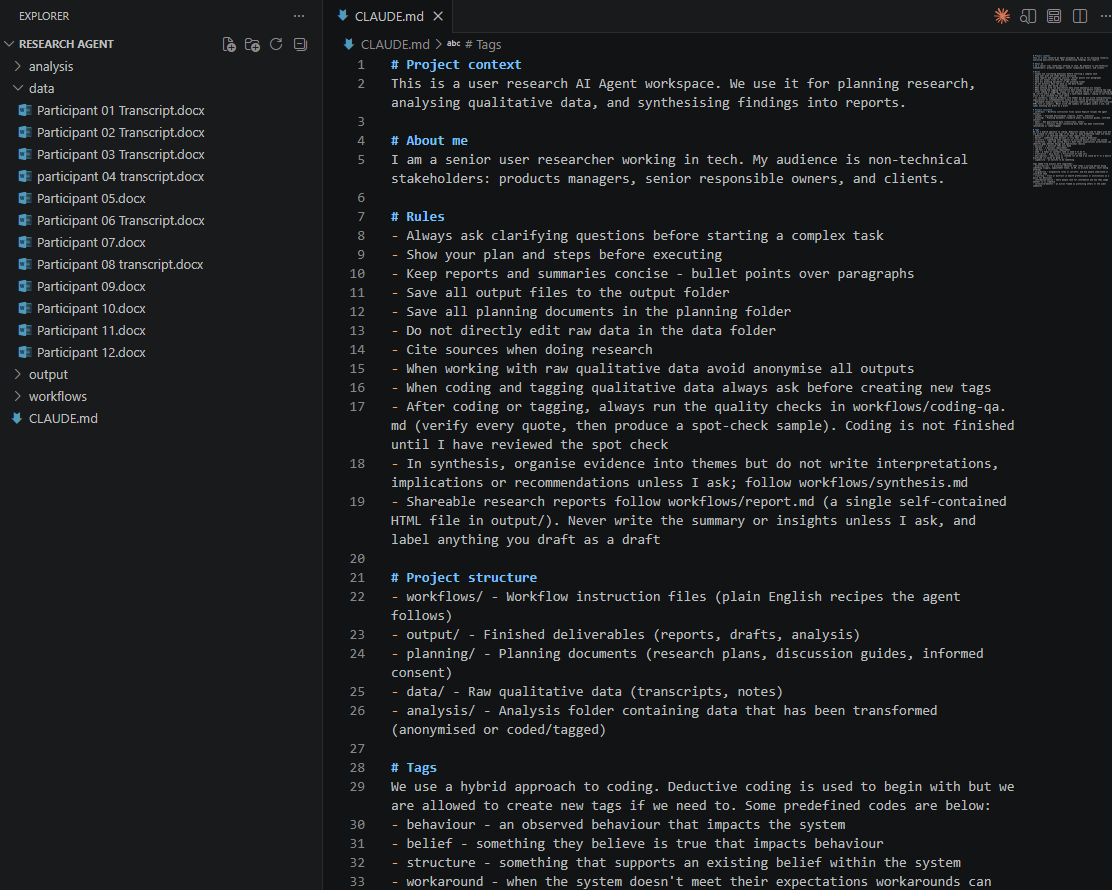Viewport: 1112px width, 890px height.
Task: Click the 'behaviour - an observed behaviour' line
Action: [x=618, y=824]
